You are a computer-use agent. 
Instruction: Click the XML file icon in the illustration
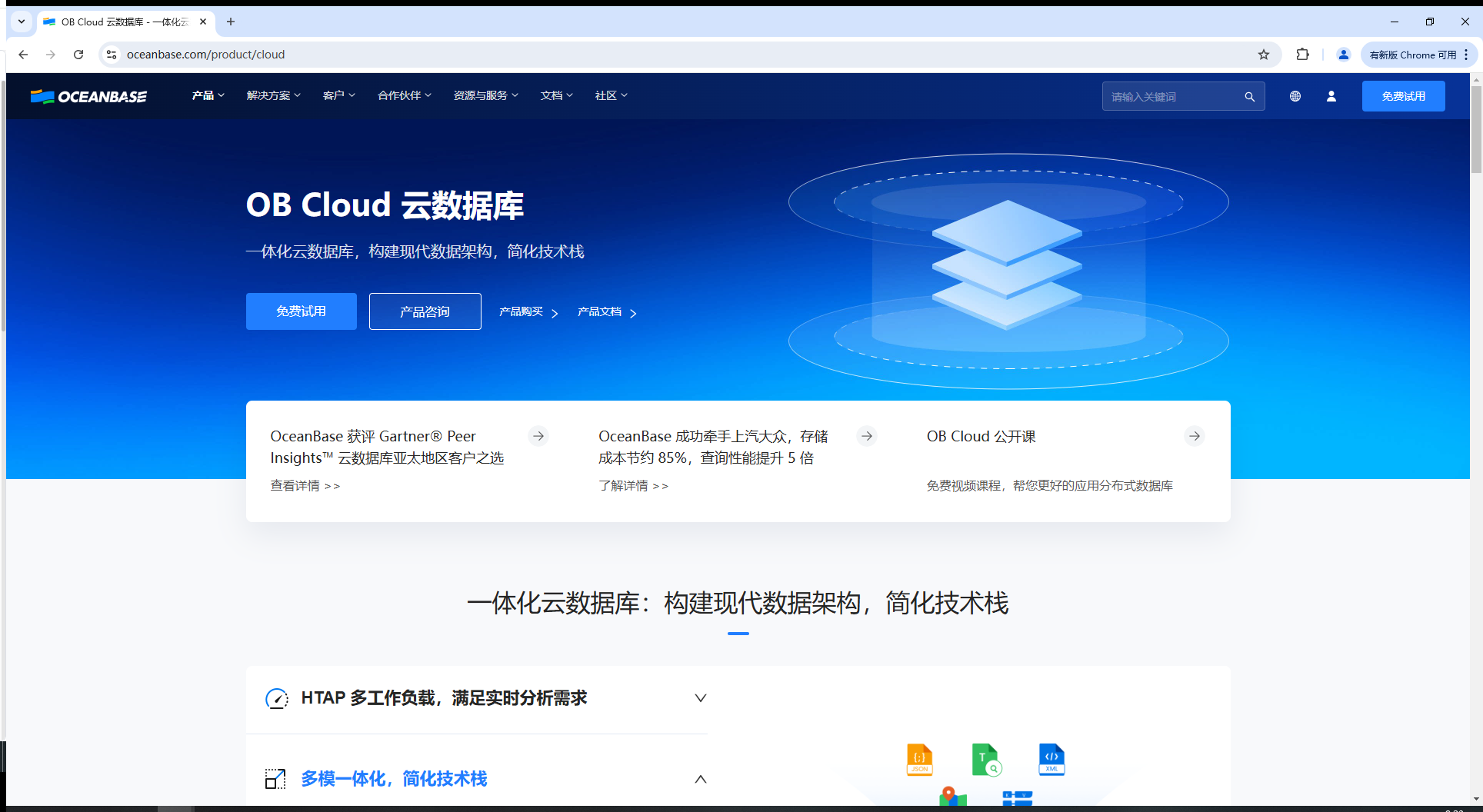click(x=1051, y=760)
